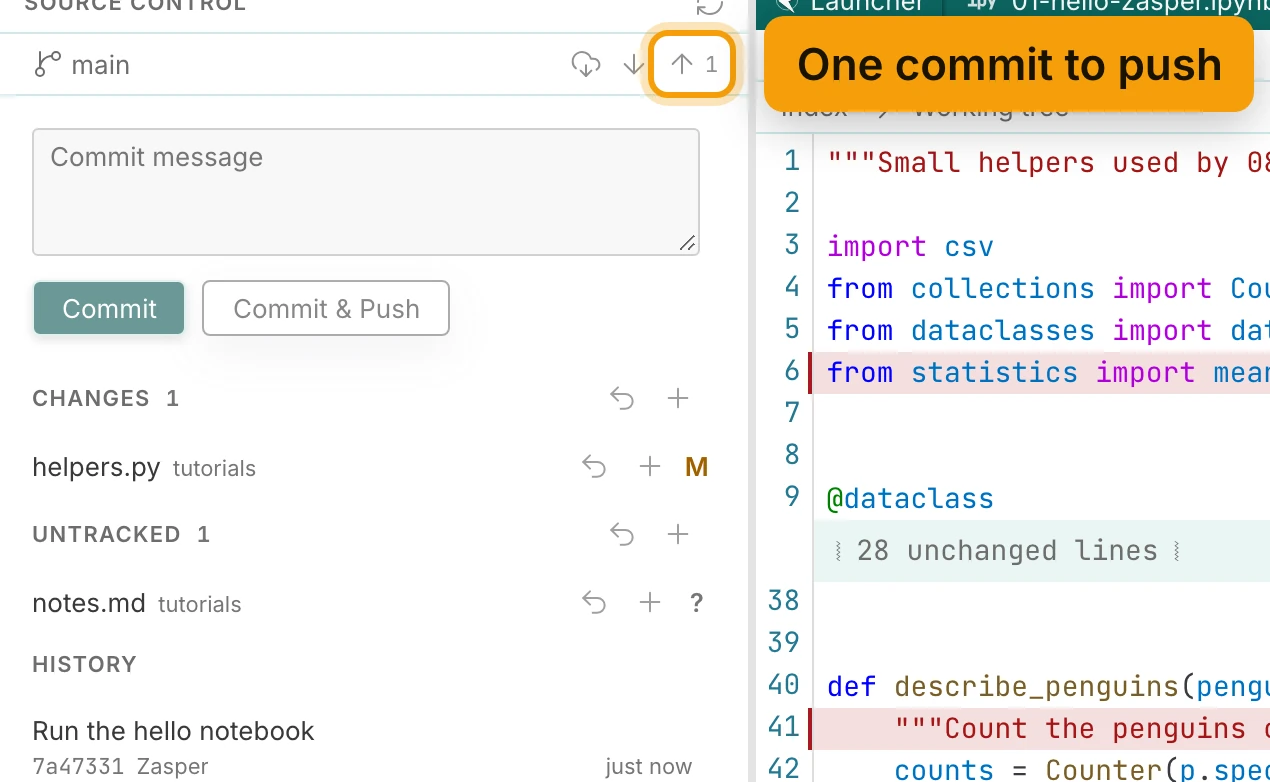
Task: Discard all changes in CHANGES section
Action: tap(622, 399)
